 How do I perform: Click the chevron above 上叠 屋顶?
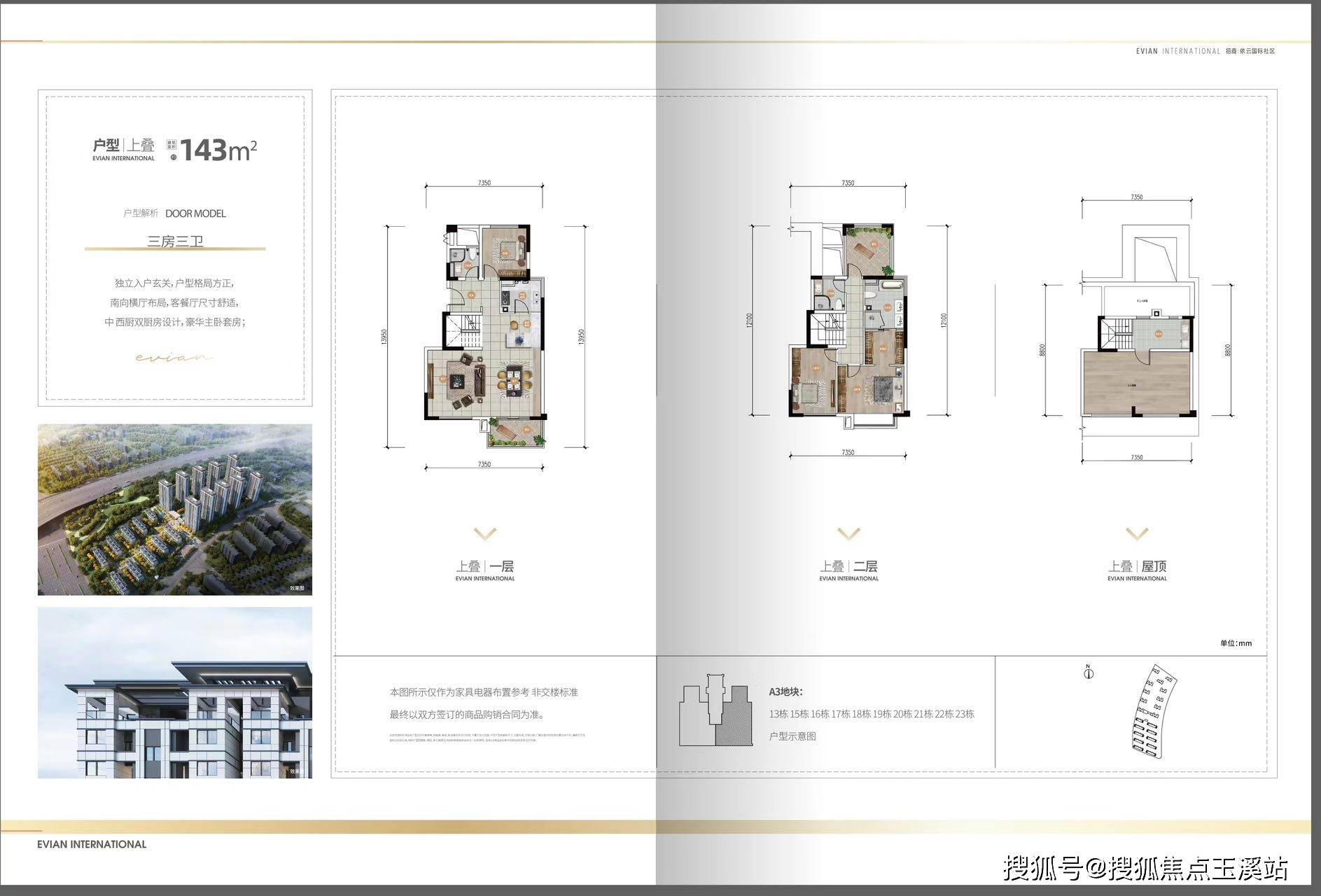tap(1137, 534)
